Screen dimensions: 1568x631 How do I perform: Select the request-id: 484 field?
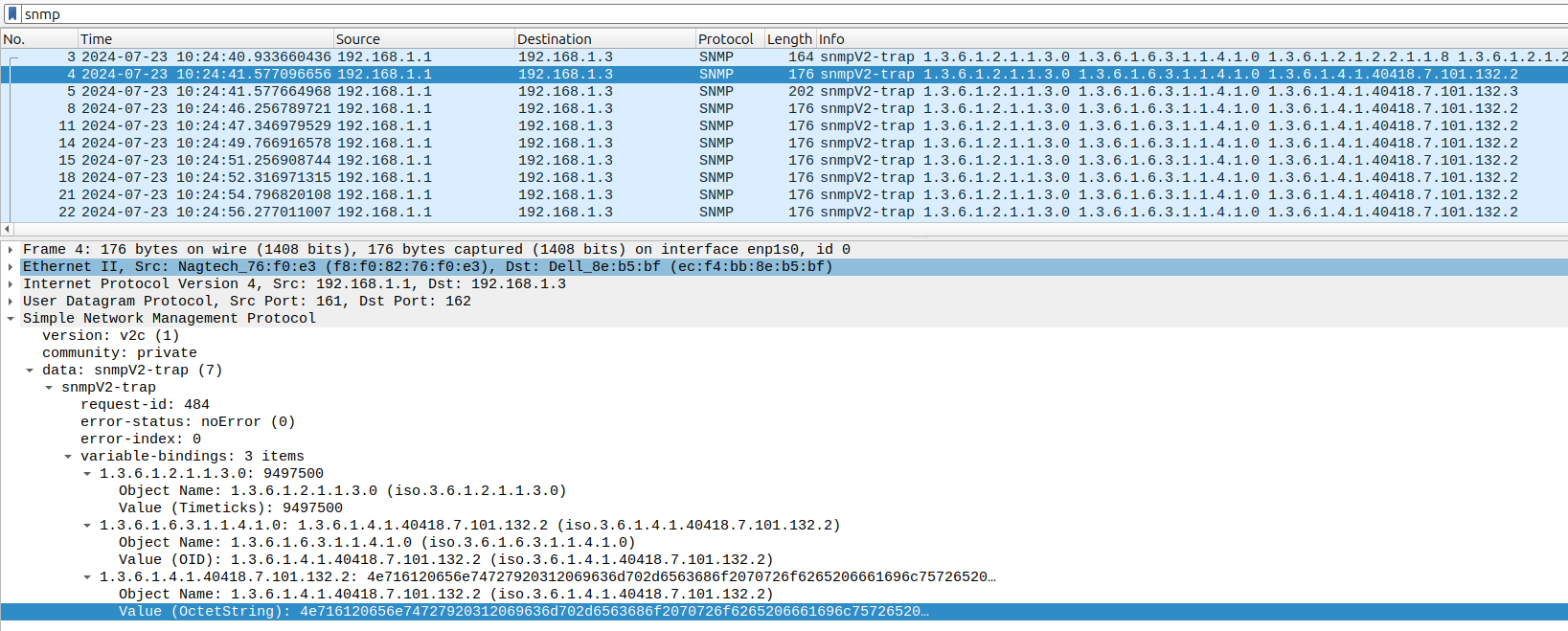click(x=145, y=404)
